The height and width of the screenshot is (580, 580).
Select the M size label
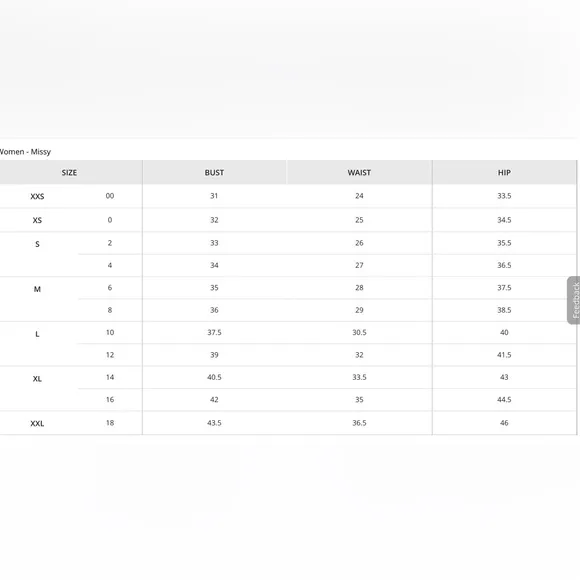tap(37, 289)
